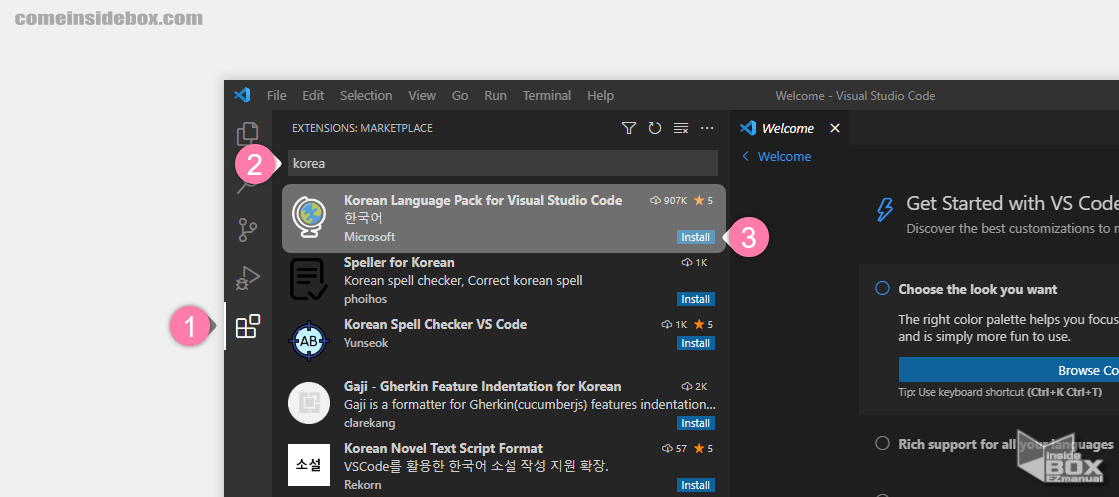Click publisher name Microsoft
Viewport: 1119px width, 497px height.
[369, 236]
